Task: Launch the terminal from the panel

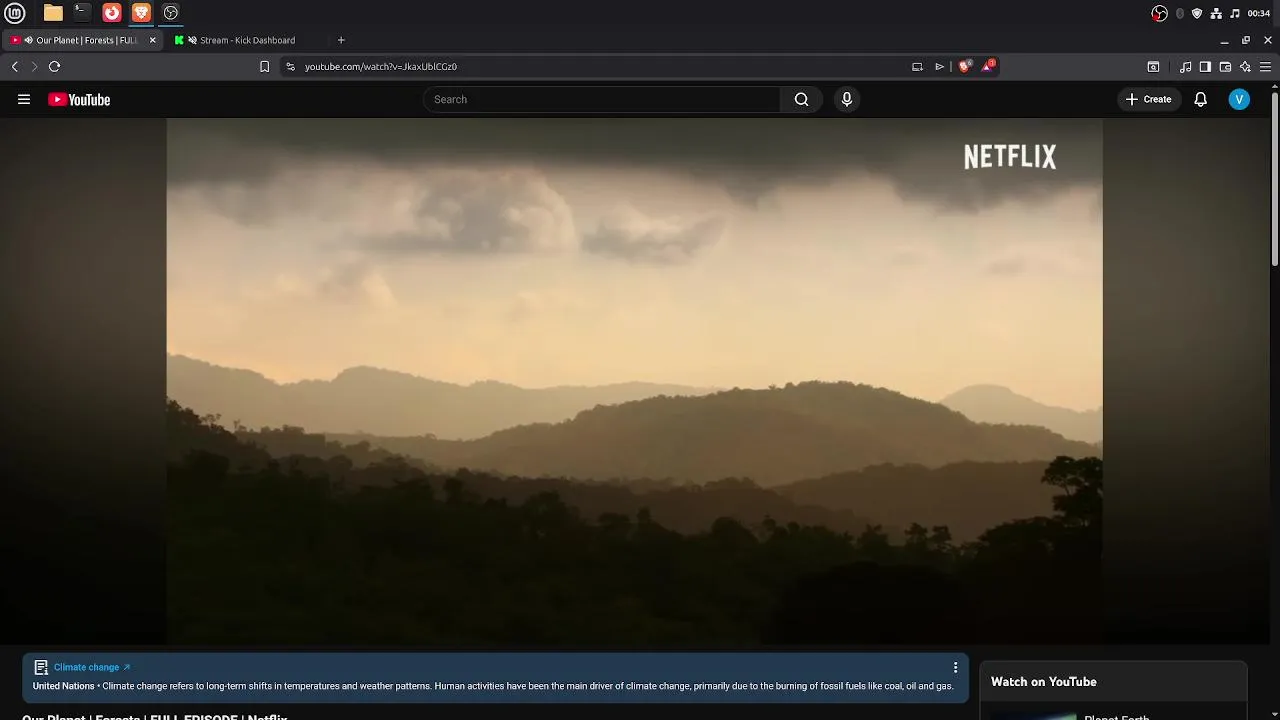Action: [x=82, y=13]
